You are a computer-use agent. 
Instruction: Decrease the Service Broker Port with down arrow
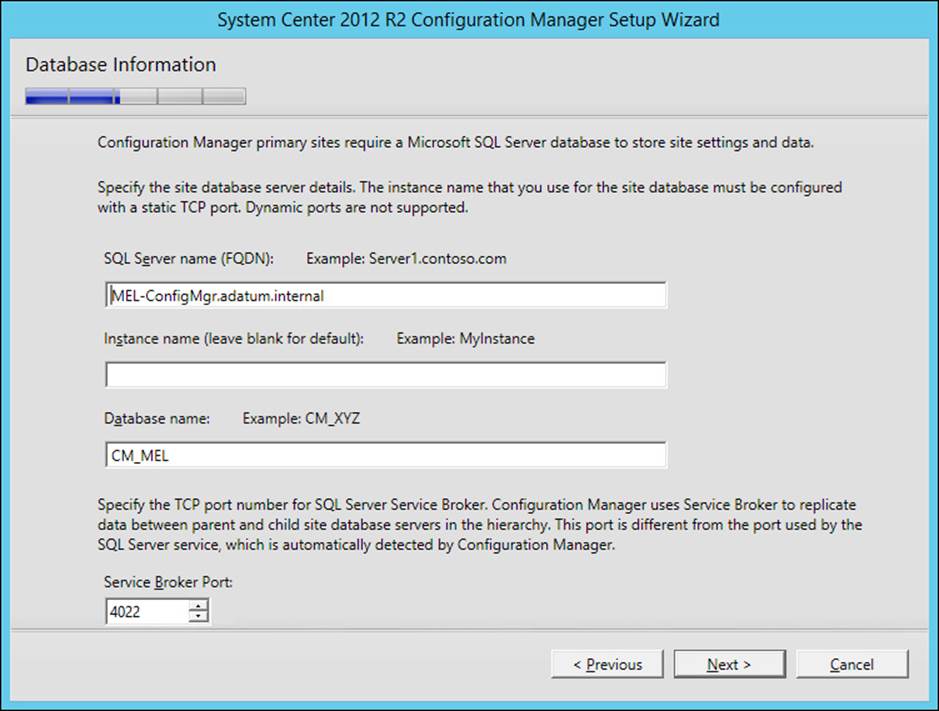[198, 617]
